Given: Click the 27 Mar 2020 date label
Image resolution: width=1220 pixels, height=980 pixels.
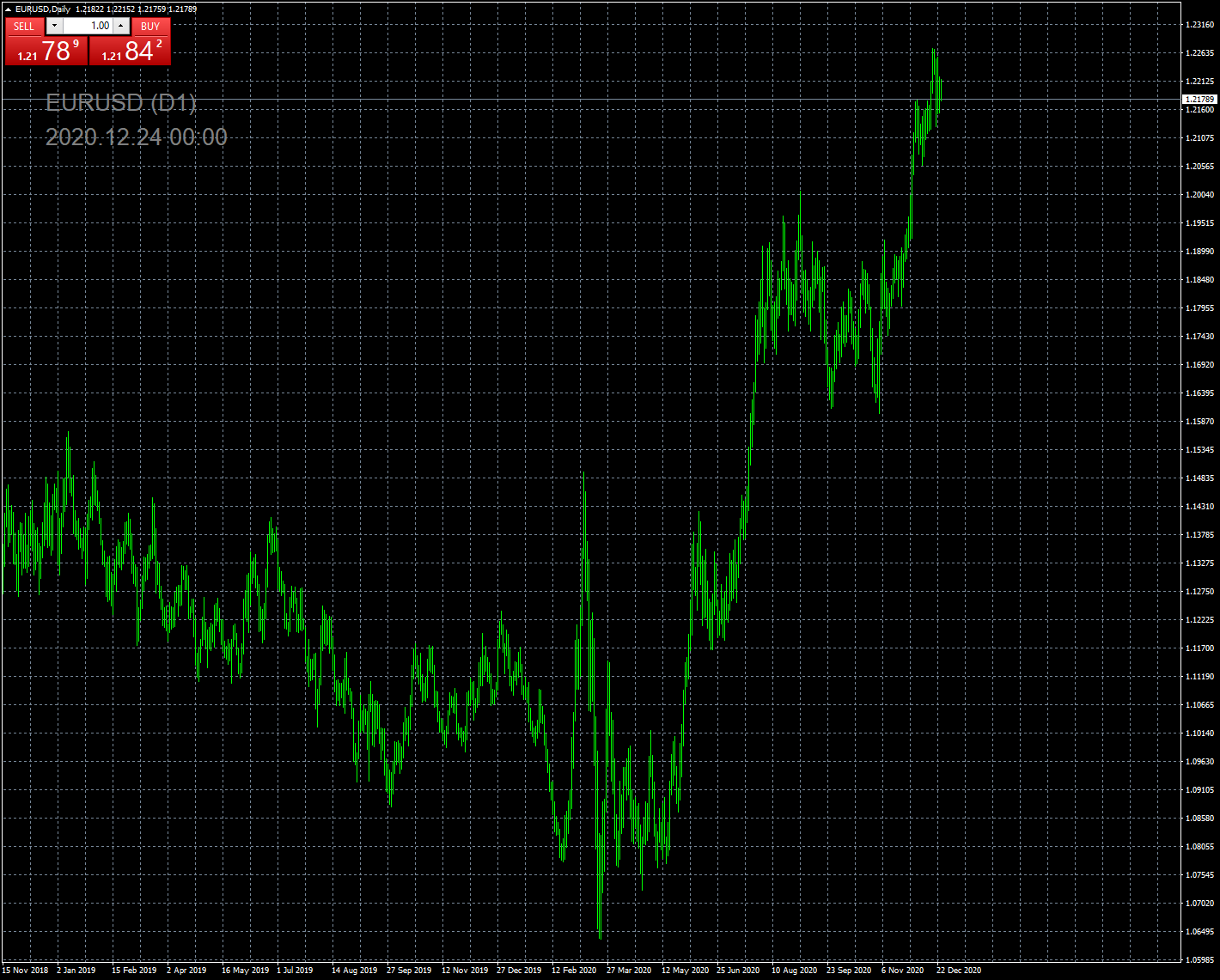Looking at the screenshot, I should [x=629, y=971].
